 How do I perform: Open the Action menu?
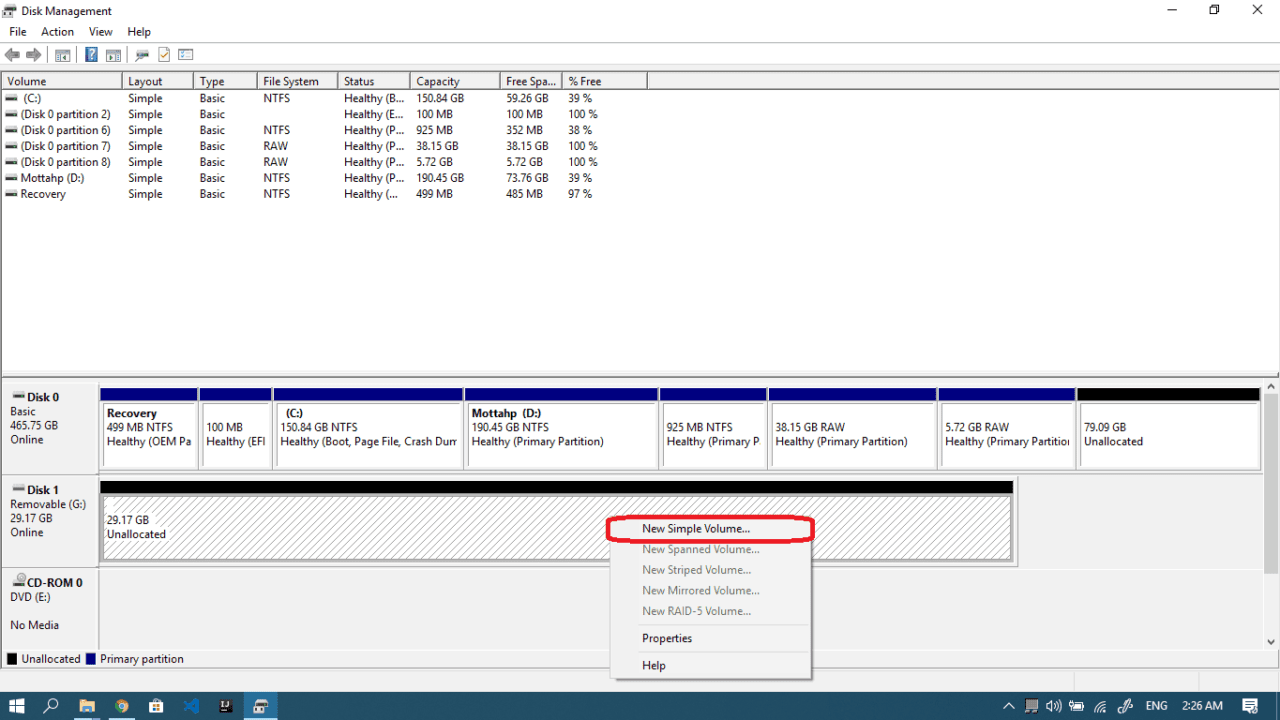57,31
